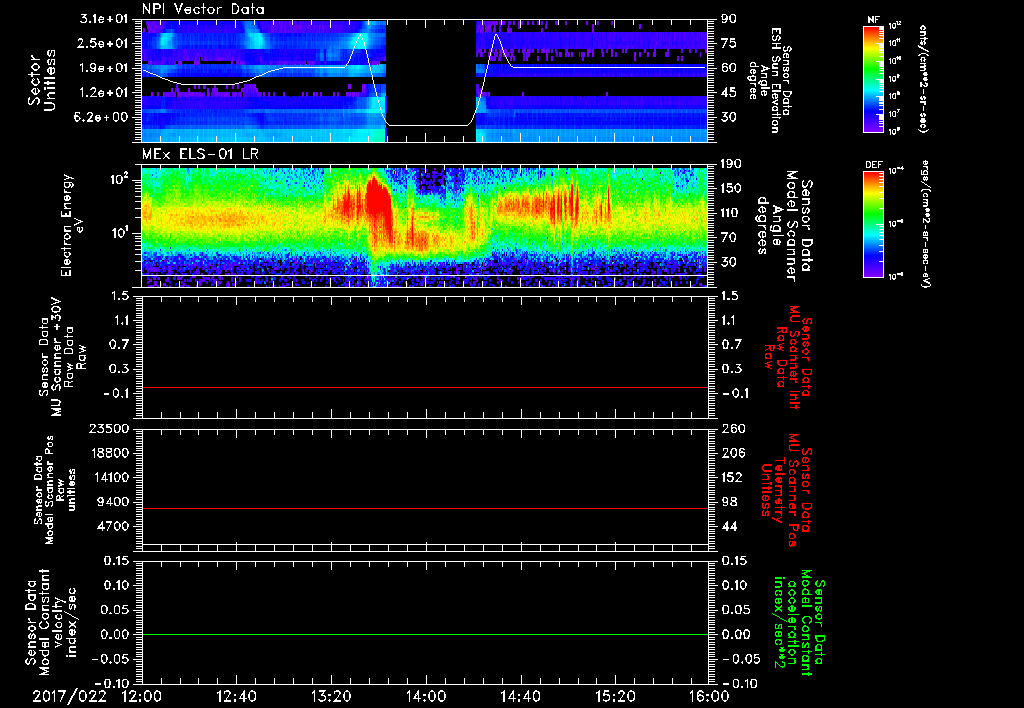Image resolution: width=1024 pixels, height=708 pixels.
Task: Click the 14:40 time tick
Action: tap(520, 696)
